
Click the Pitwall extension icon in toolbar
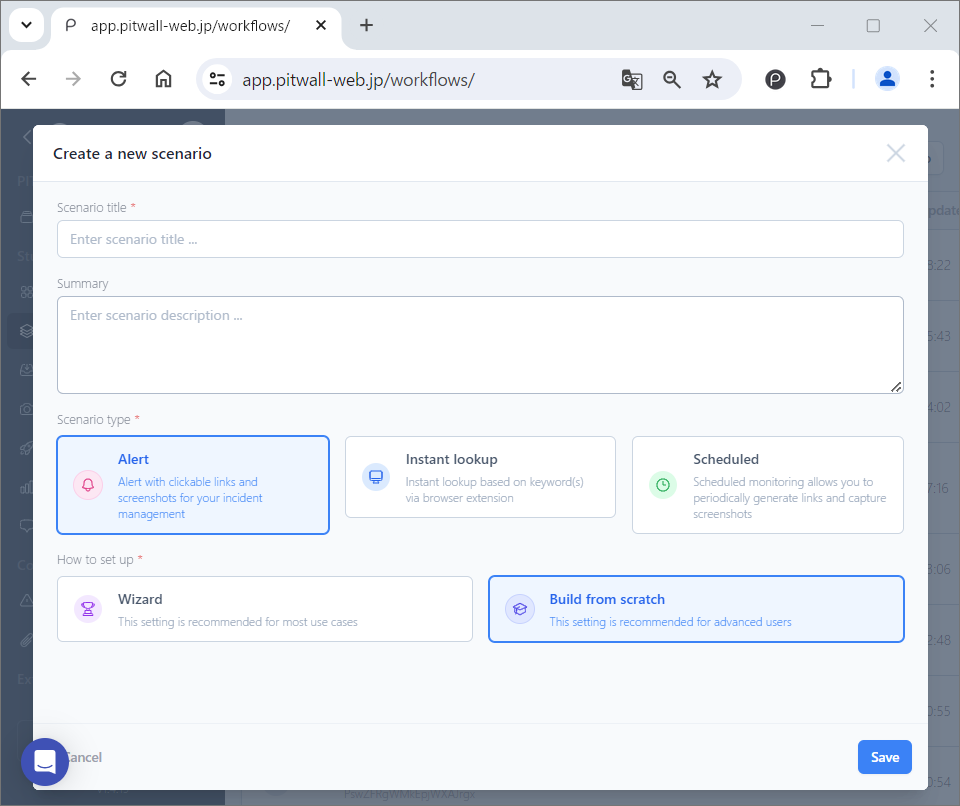[x=776, y=80]
